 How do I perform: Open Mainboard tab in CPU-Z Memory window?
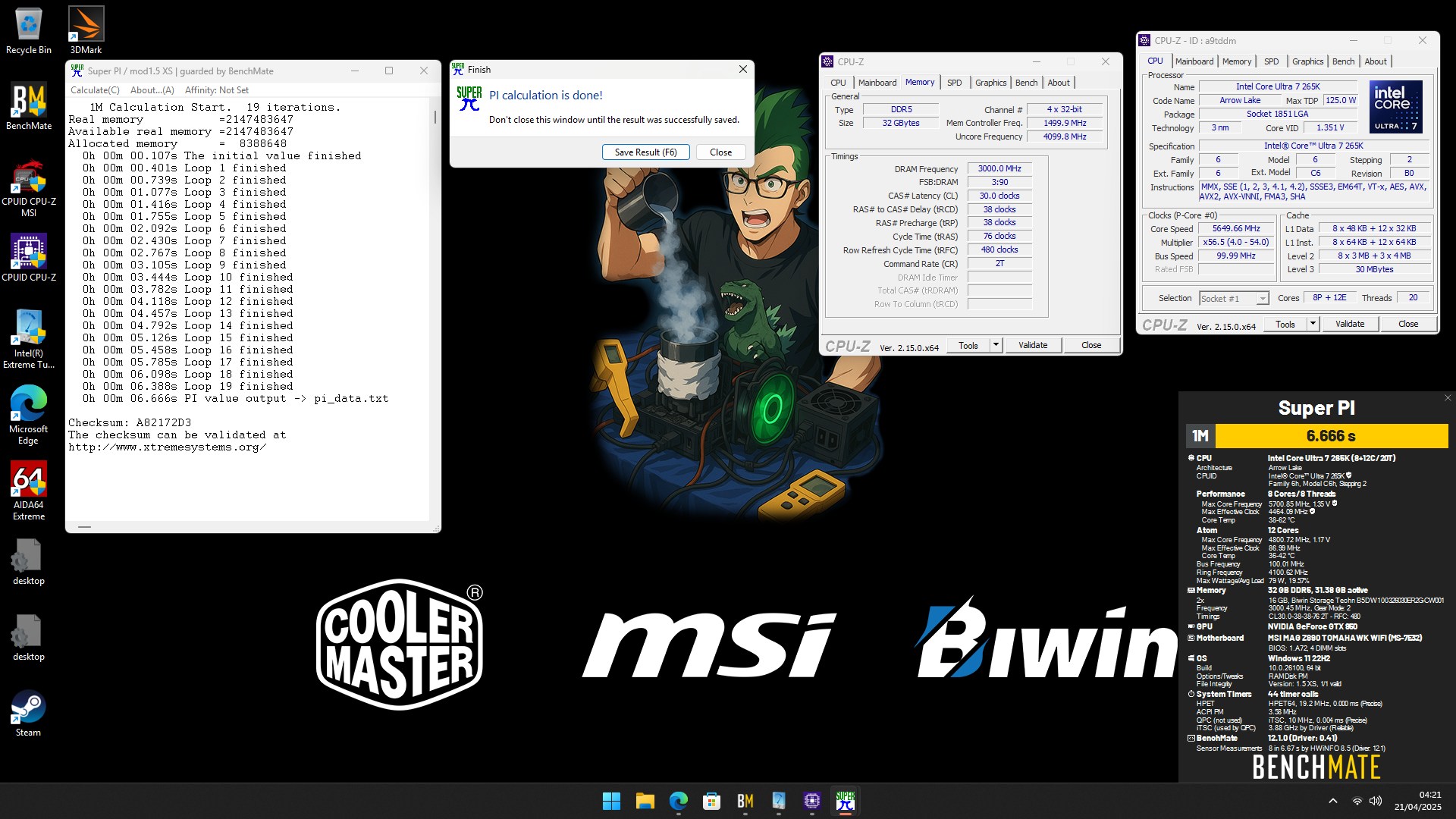(x=877, y=83)
